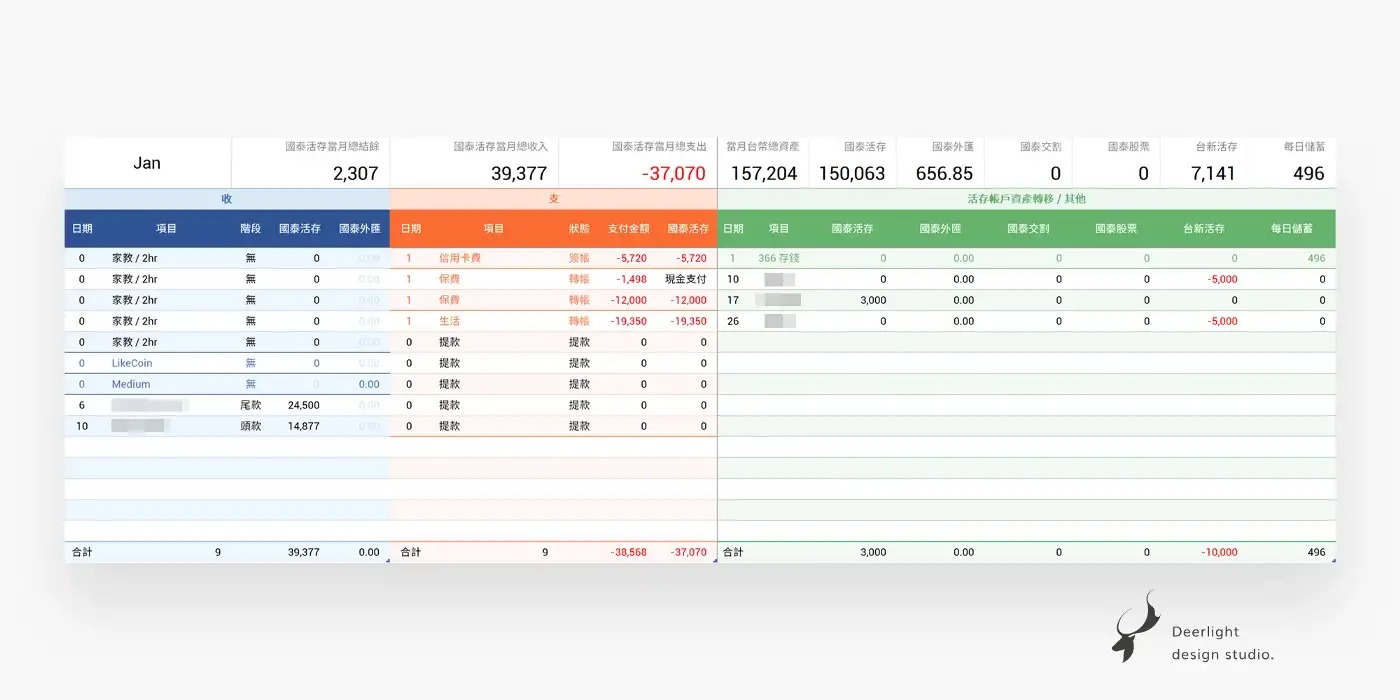Select the green 活存帳戶資產轉移 / 其他 header

click(1026, 199)
